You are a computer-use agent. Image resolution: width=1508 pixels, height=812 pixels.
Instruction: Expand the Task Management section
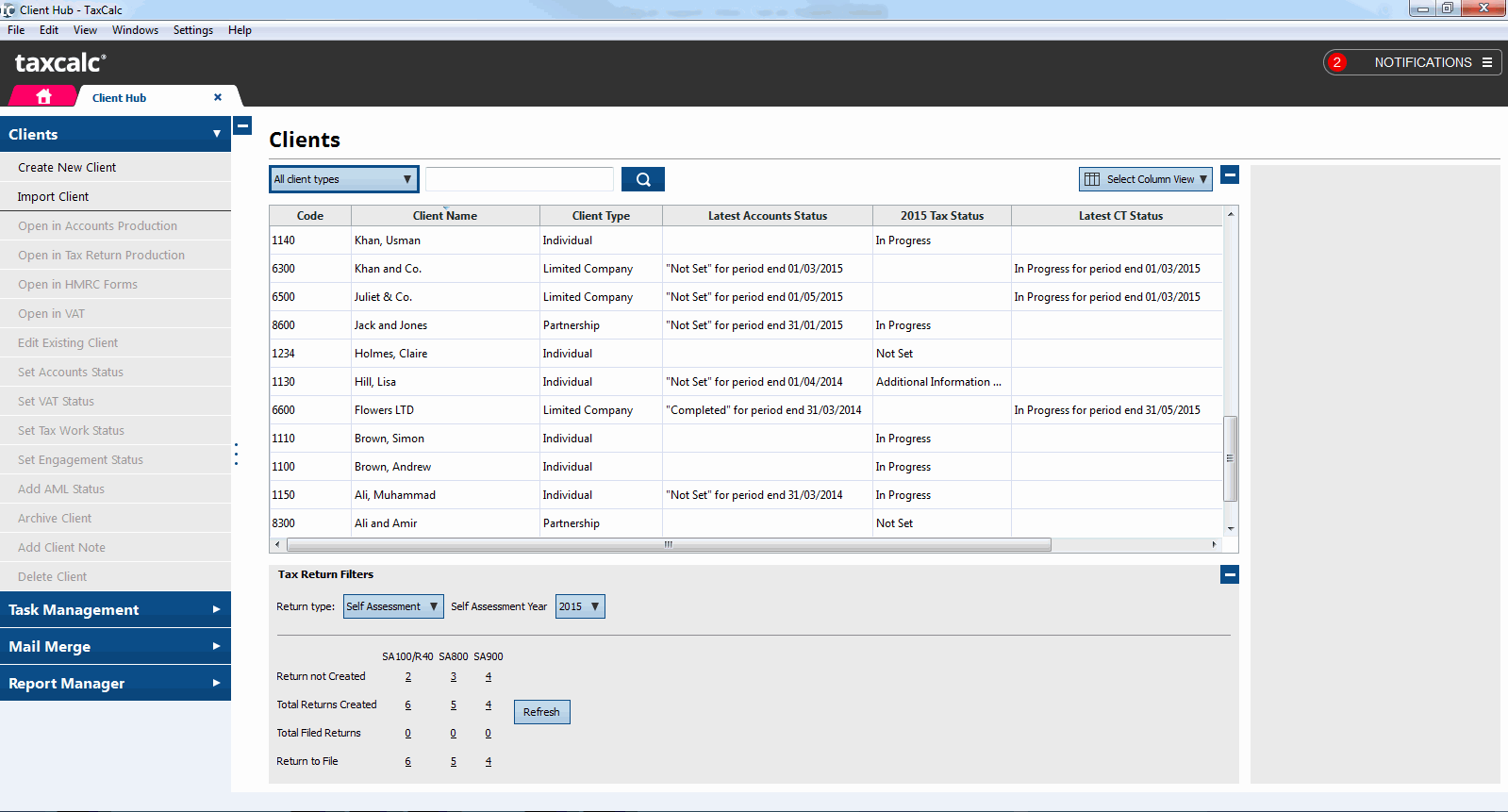click(115, 609)
